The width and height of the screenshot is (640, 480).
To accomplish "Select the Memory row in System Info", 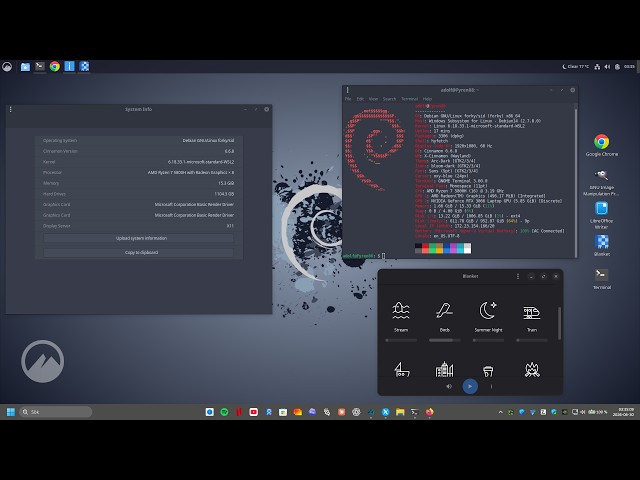I will click(139, 183).
